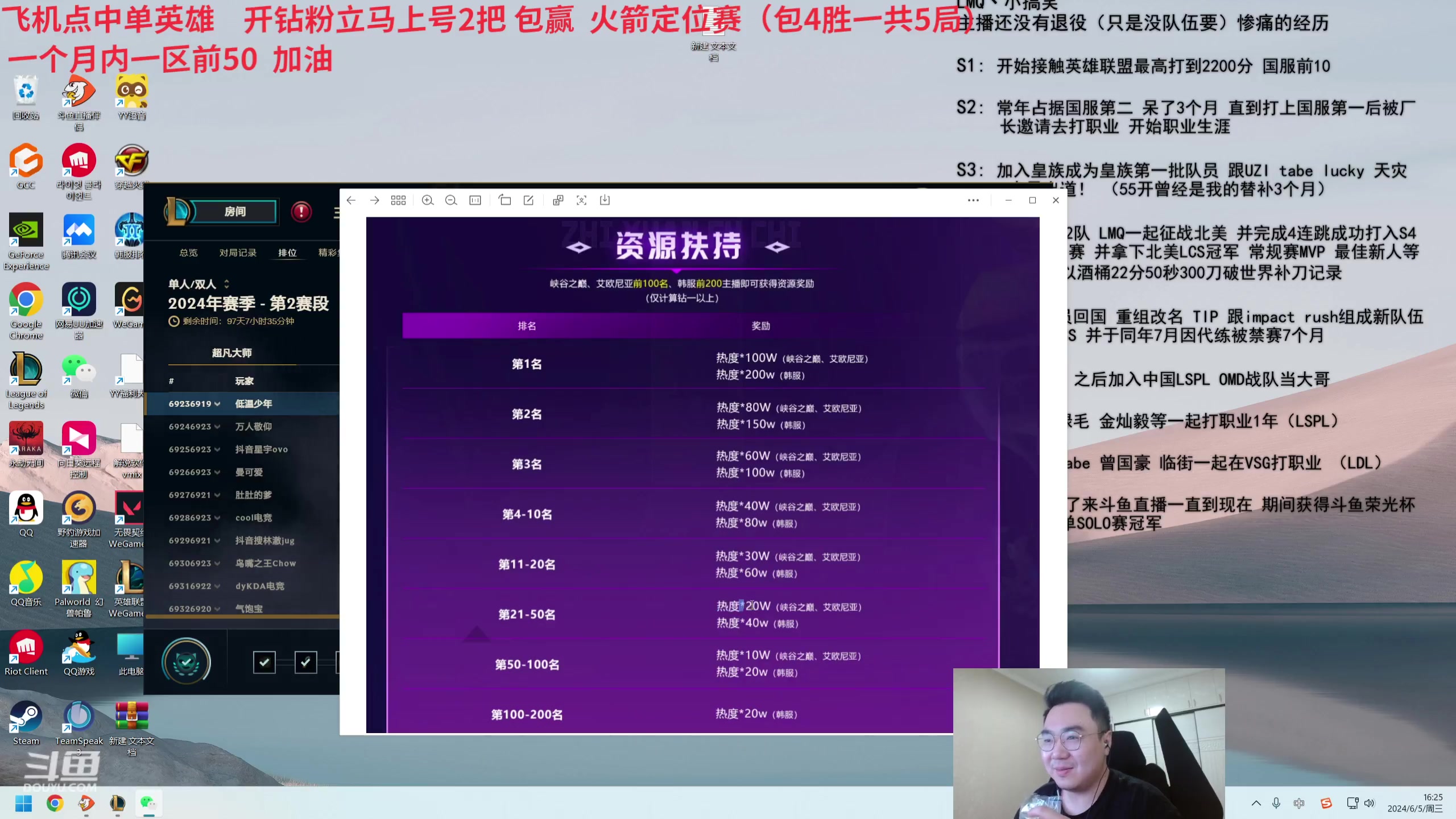Expand the chevron beside 69266923
Screen dimensions: 1456x819
[x=217, y=472]
